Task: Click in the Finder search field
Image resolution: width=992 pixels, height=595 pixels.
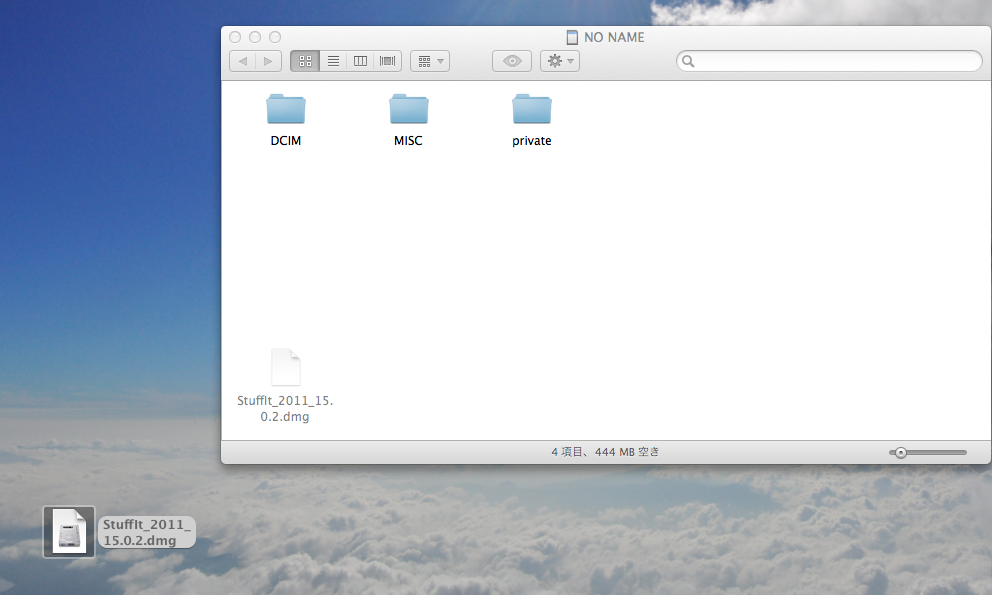Action: [829, 61]
